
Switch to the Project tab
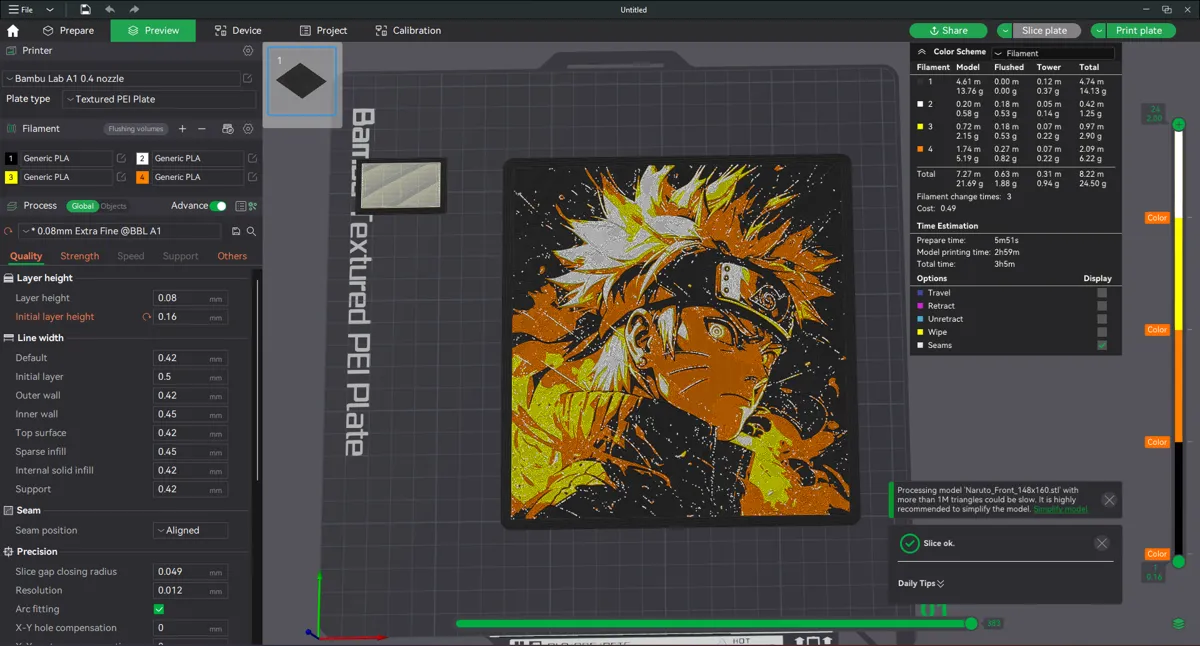323,31
